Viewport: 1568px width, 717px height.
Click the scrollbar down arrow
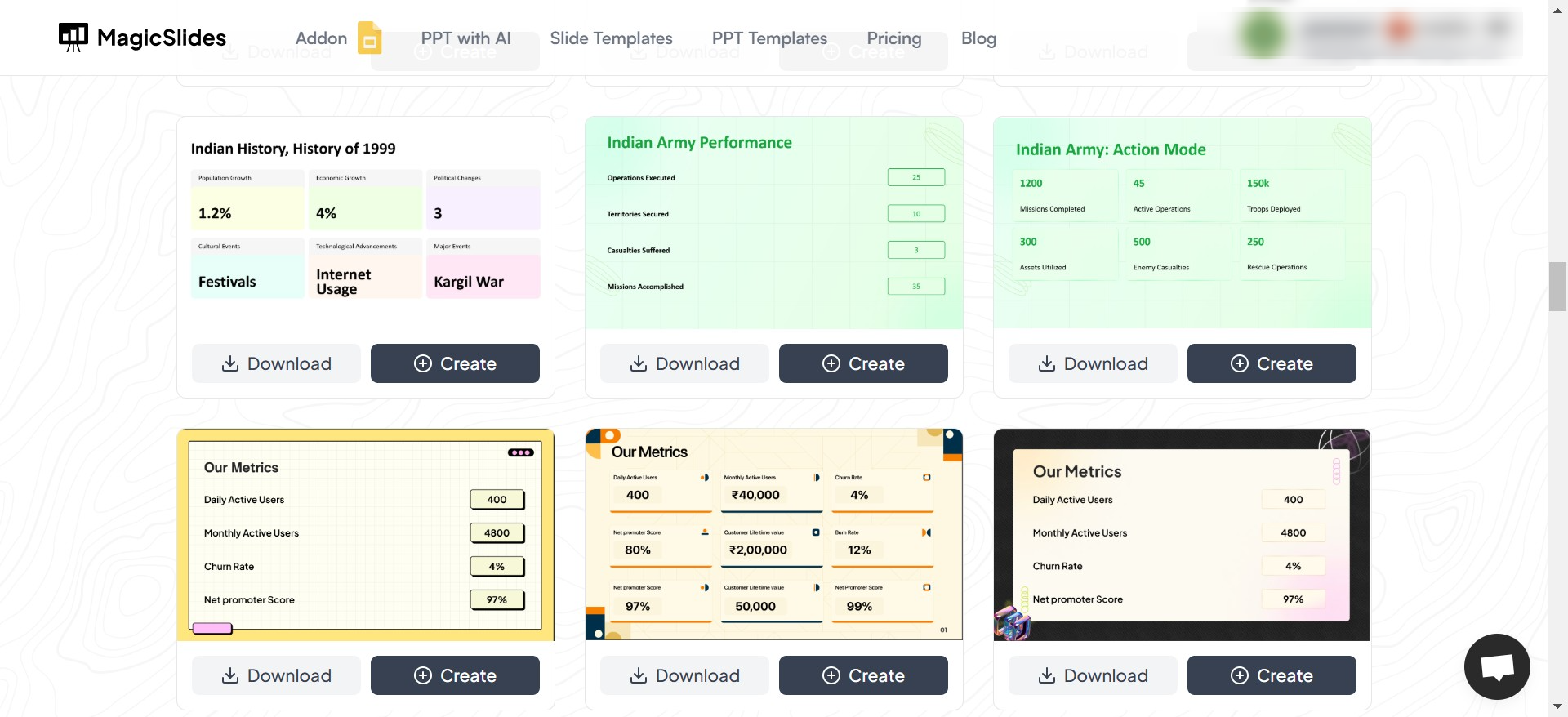[1557, 707]
